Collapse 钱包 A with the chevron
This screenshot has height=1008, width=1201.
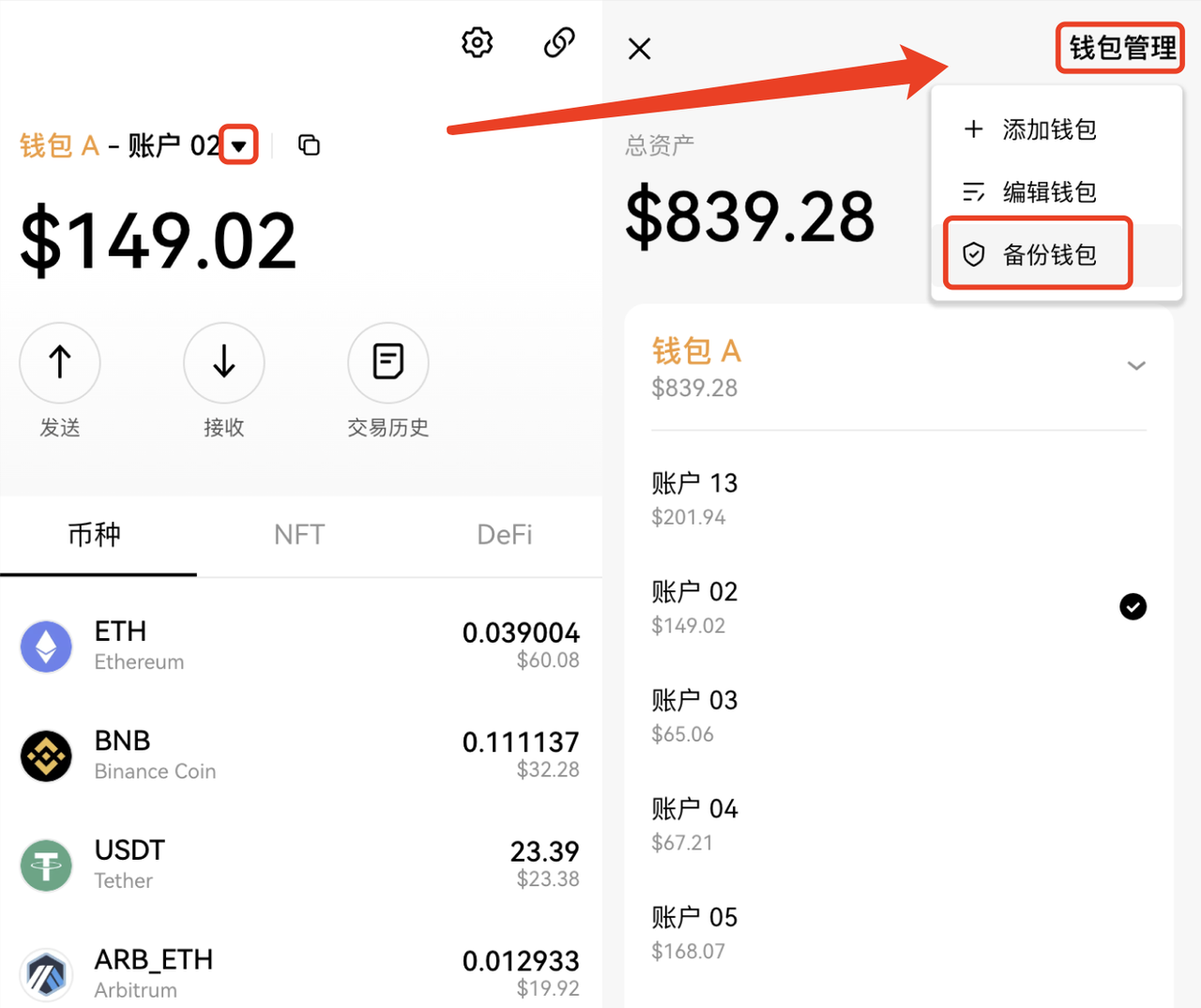(x=1137, y=366)
